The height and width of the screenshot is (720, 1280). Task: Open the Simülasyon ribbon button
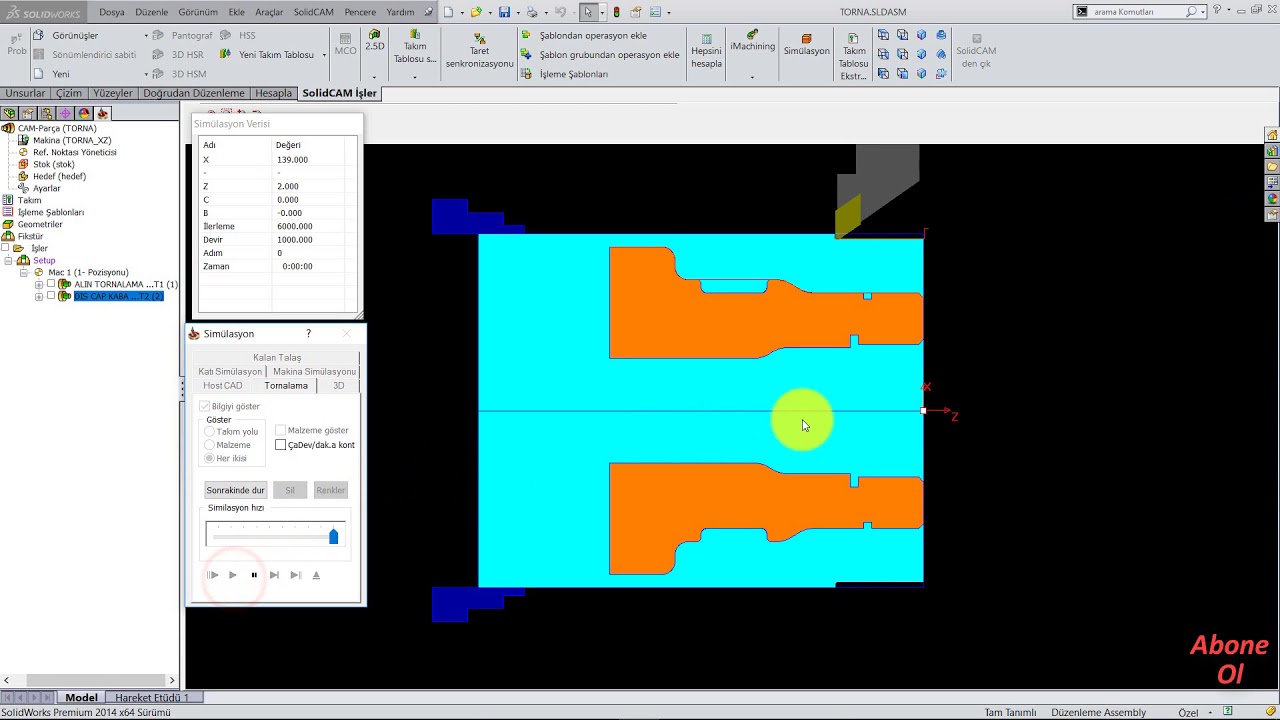[x=806, y=45]
